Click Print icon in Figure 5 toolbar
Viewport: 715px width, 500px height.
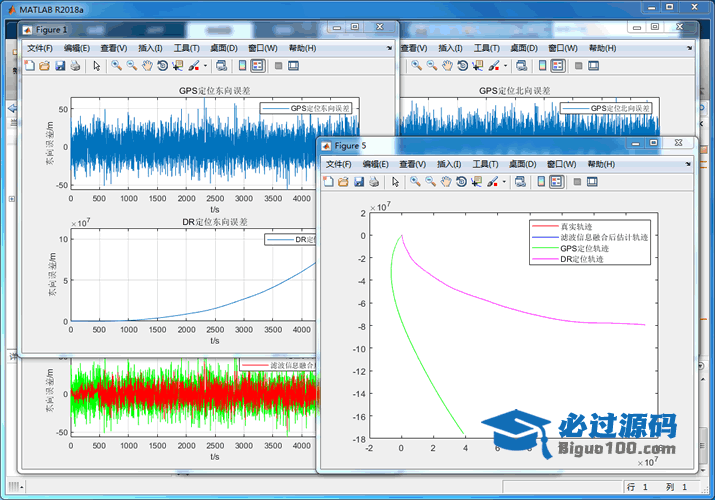374,182
